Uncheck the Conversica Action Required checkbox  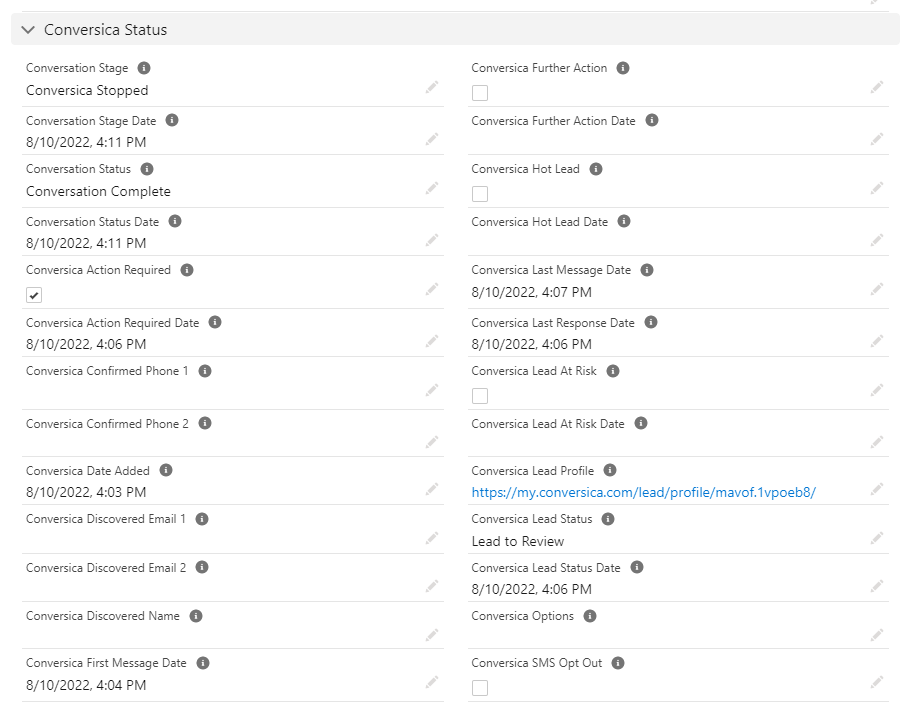34,295
